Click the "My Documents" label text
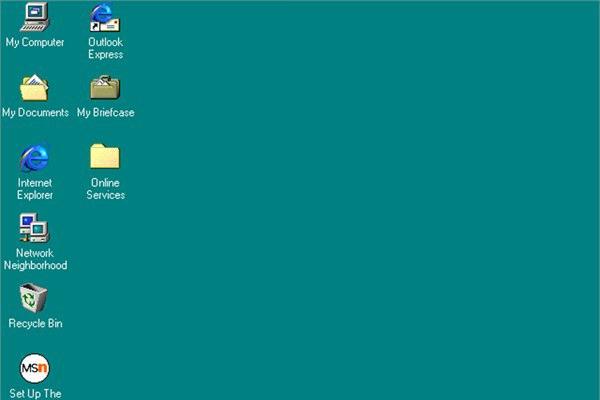 pyautogui.click(x=35, y=113)
